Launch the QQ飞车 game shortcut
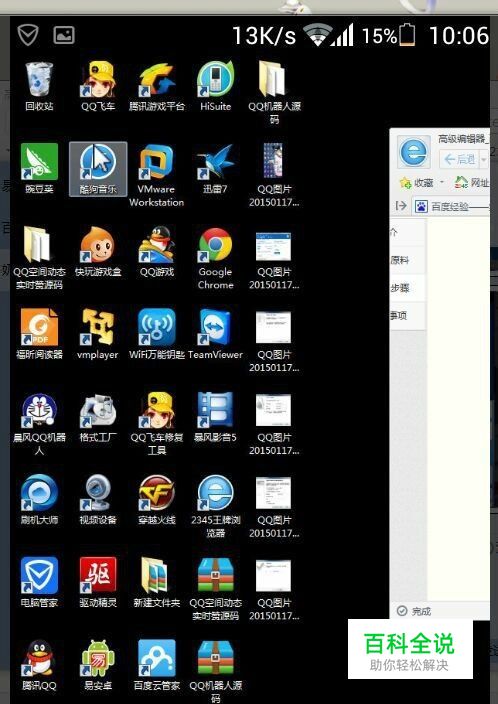498x704 pixels. click(98, 86)
